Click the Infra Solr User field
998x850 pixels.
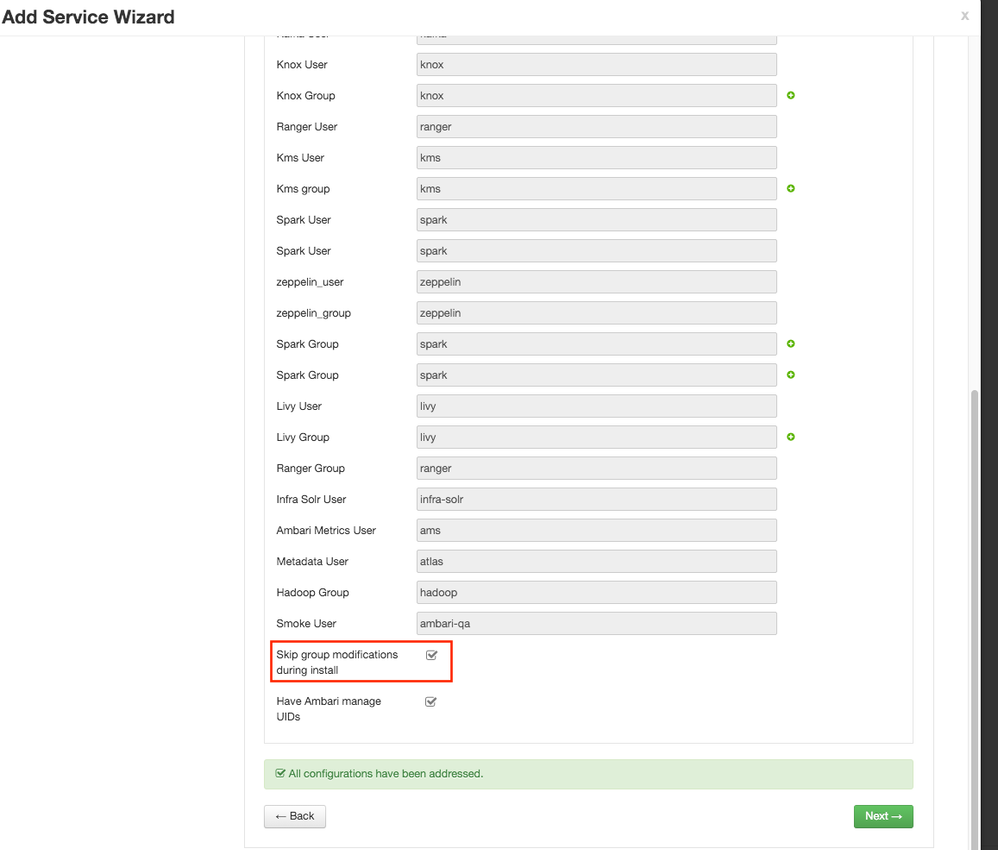(596, 499)
